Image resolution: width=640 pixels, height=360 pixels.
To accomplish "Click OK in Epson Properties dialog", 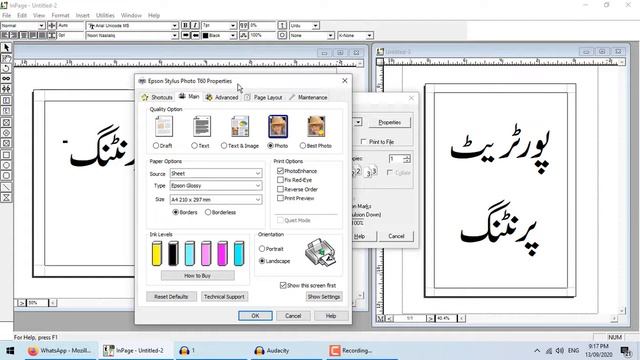I will tap(256, 316).
